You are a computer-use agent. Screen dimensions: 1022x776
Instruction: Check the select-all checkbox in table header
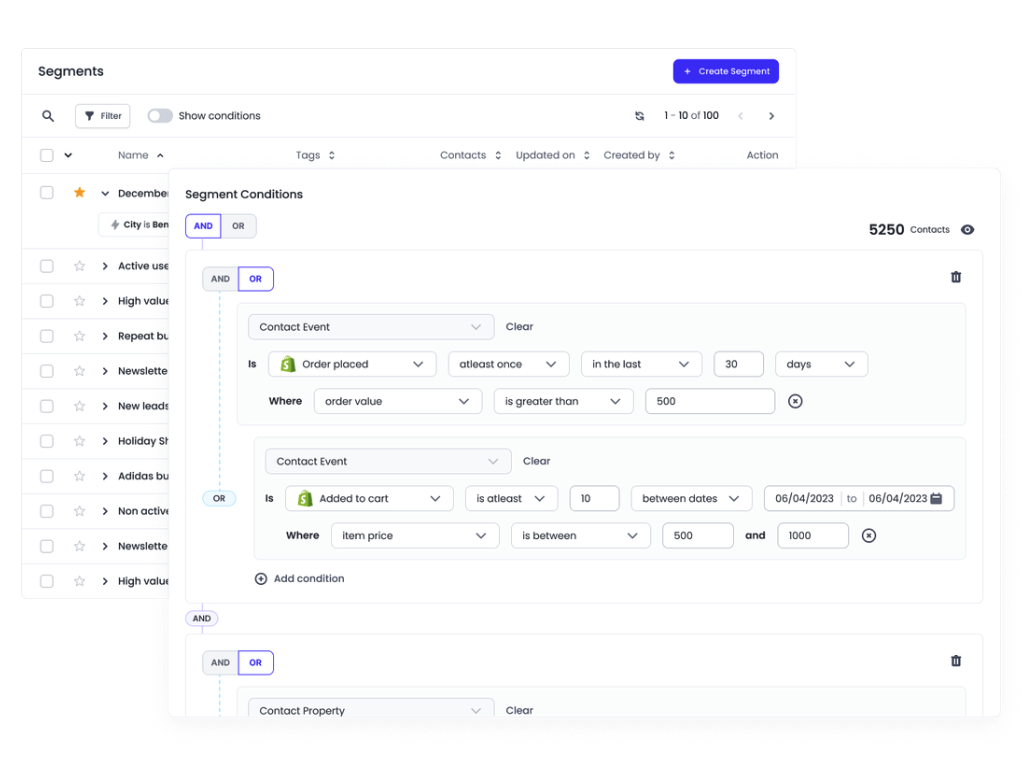coord(47,155)
